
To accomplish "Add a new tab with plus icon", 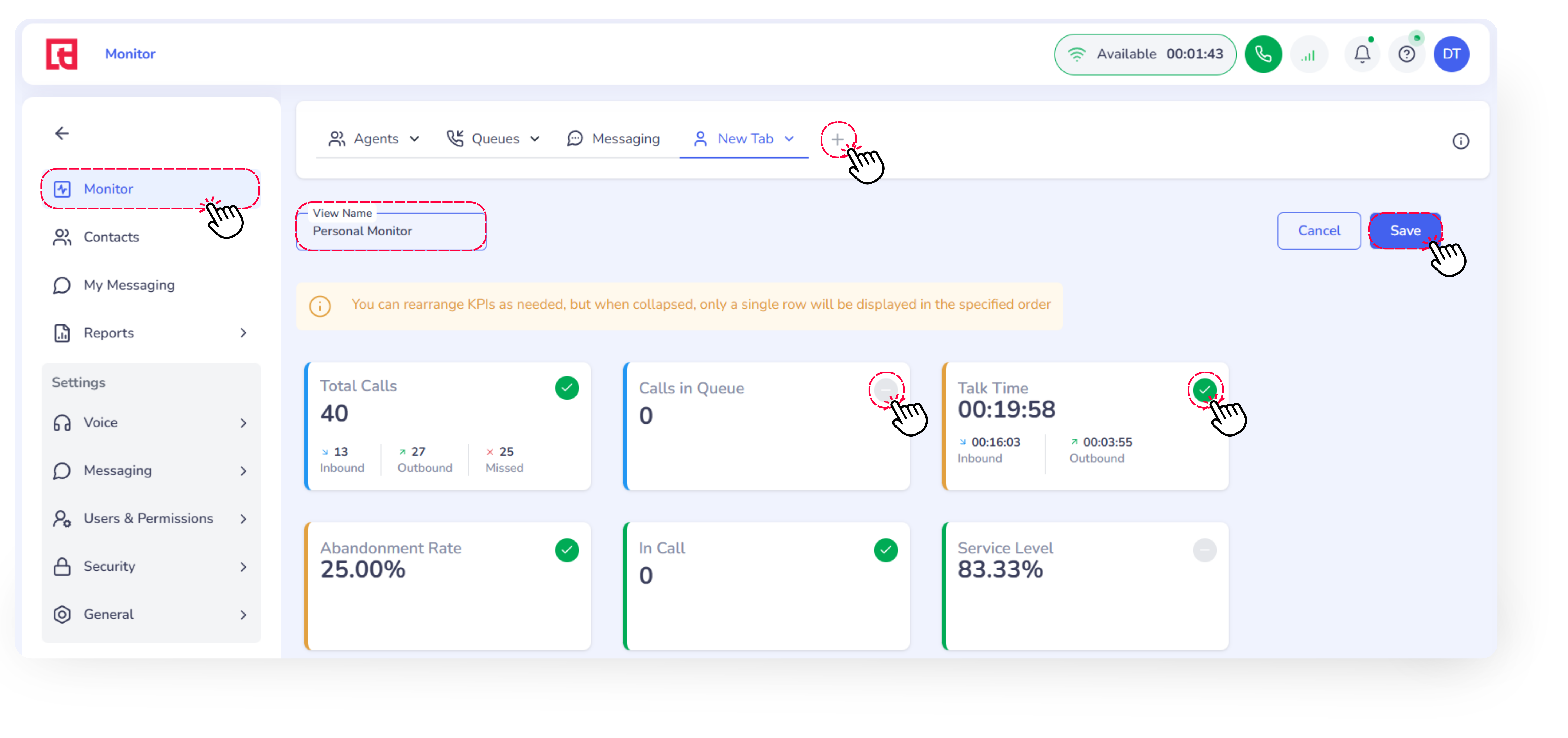I will pyautogui.click(x=838, y=139).
